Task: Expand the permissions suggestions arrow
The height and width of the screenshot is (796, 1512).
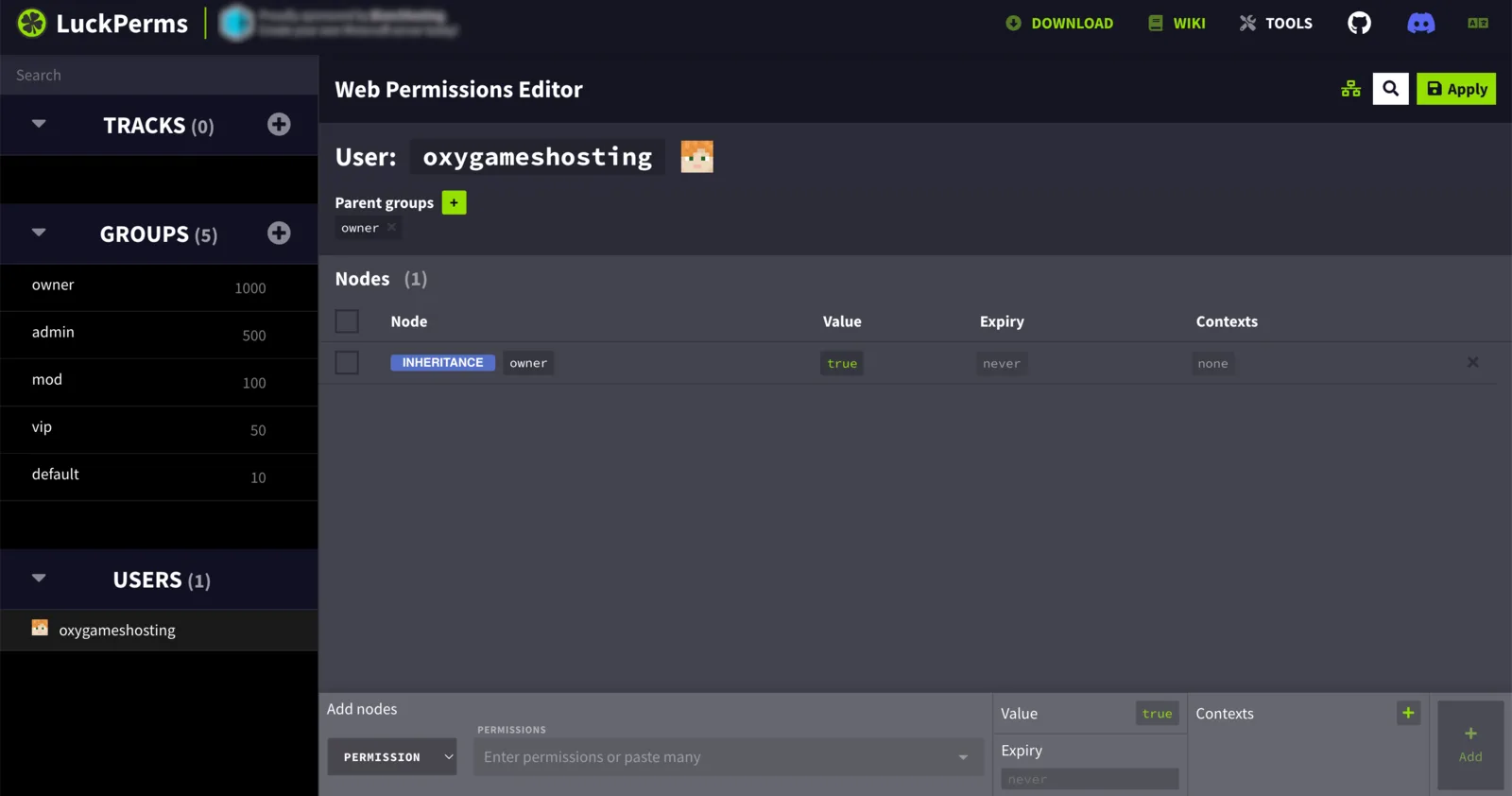Action: click(x=963, y=757)
